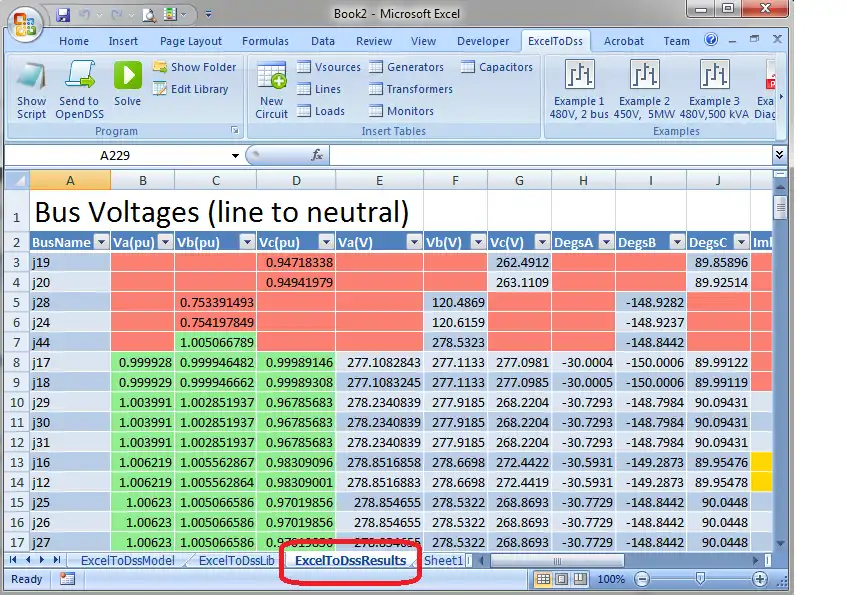Click the Name Box showing A229
The width and height of the screenshot is (846, 595).
pyautogui.click(x=115, y=156)
